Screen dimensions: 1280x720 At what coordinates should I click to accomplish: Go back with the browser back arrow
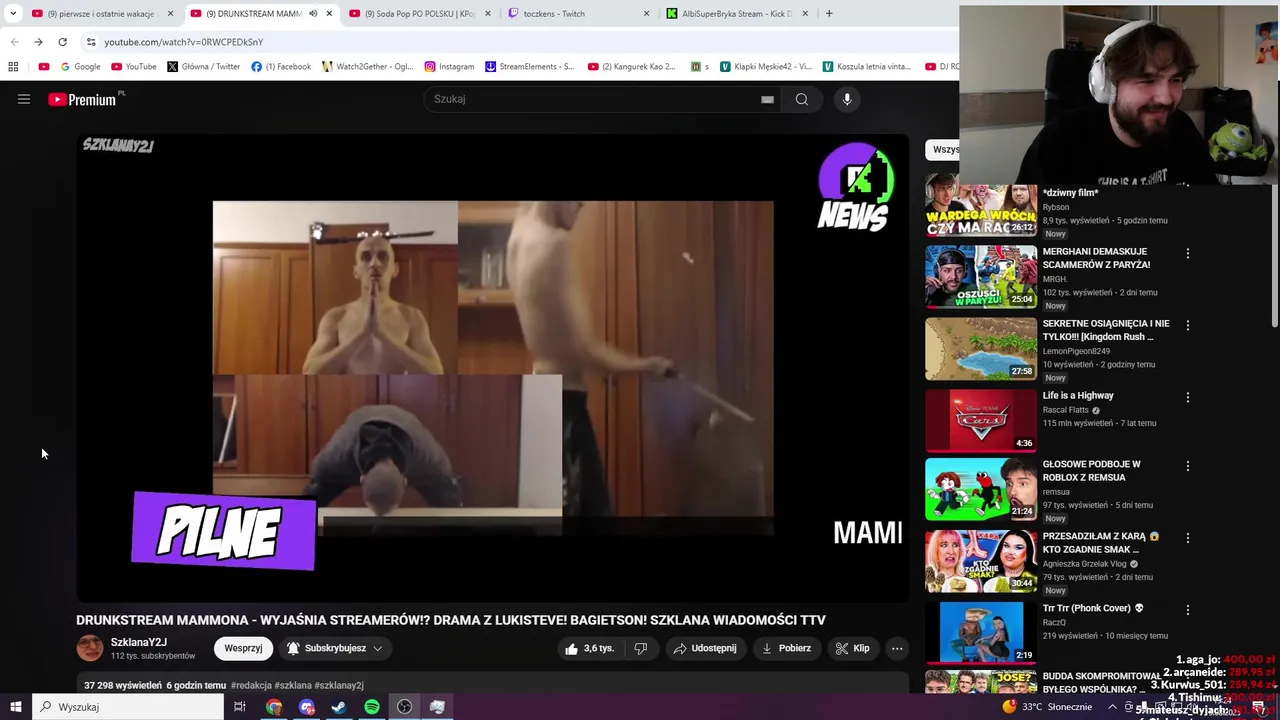(x=14, y=42)
